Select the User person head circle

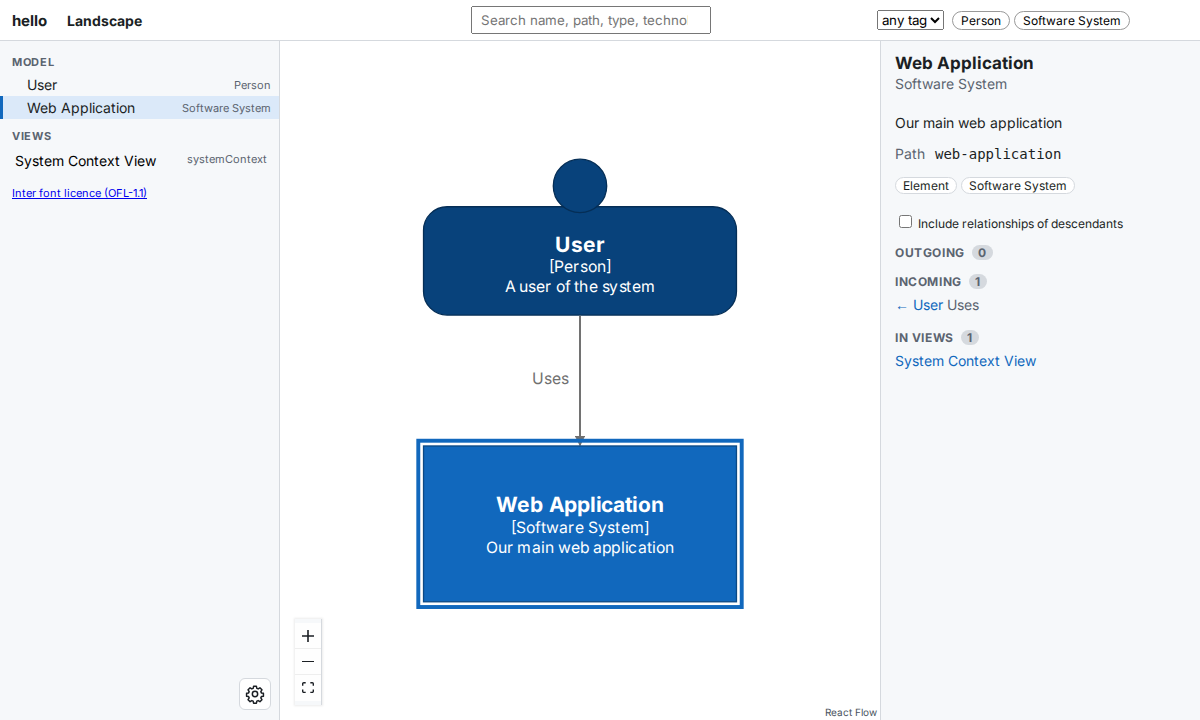[580, 186]
